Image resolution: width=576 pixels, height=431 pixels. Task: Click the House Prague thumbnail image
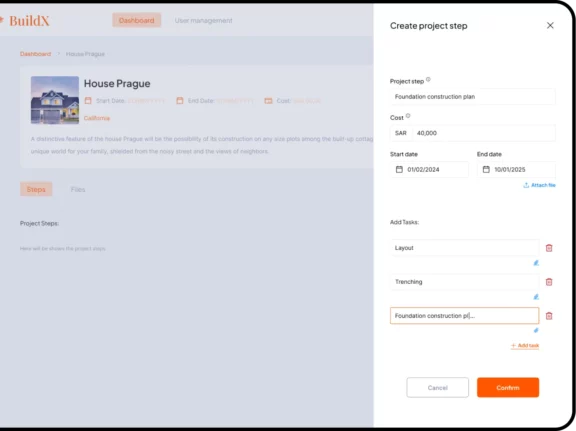(x=55, y=100)
